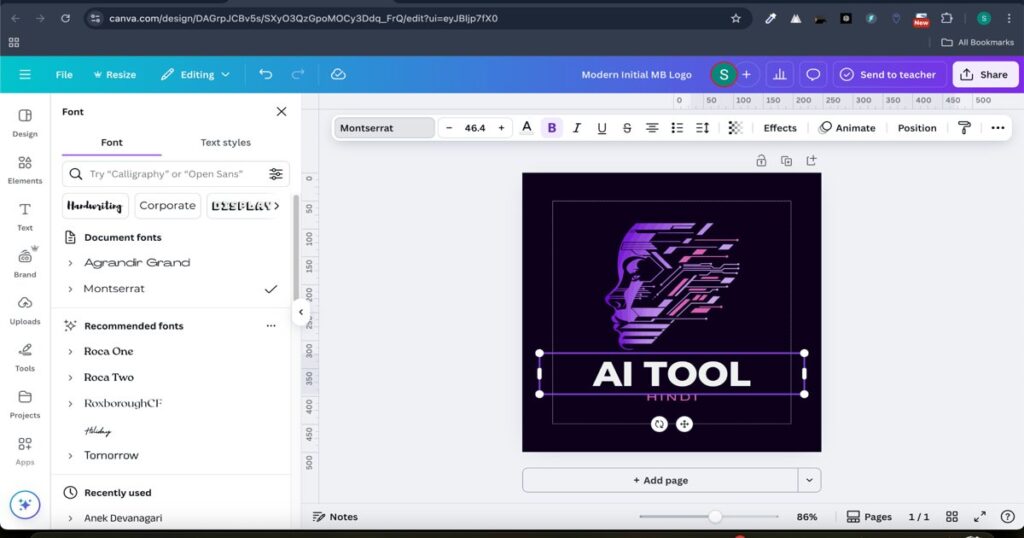Filter fonts by Corporate category
The image size is (1024, 538).
coord(167,206)
